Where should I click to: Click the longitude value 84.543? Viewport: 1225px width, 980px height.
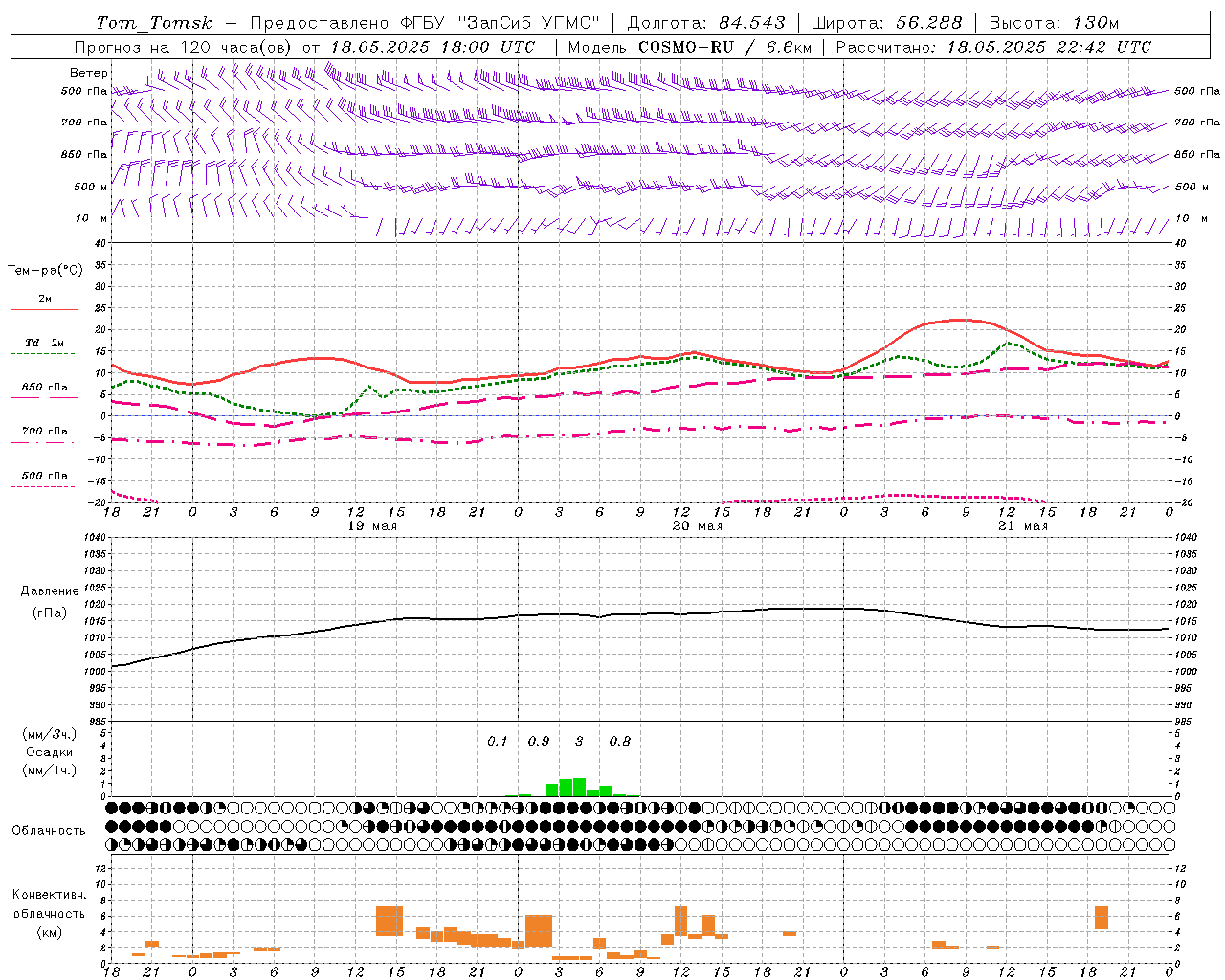[752, 23]
